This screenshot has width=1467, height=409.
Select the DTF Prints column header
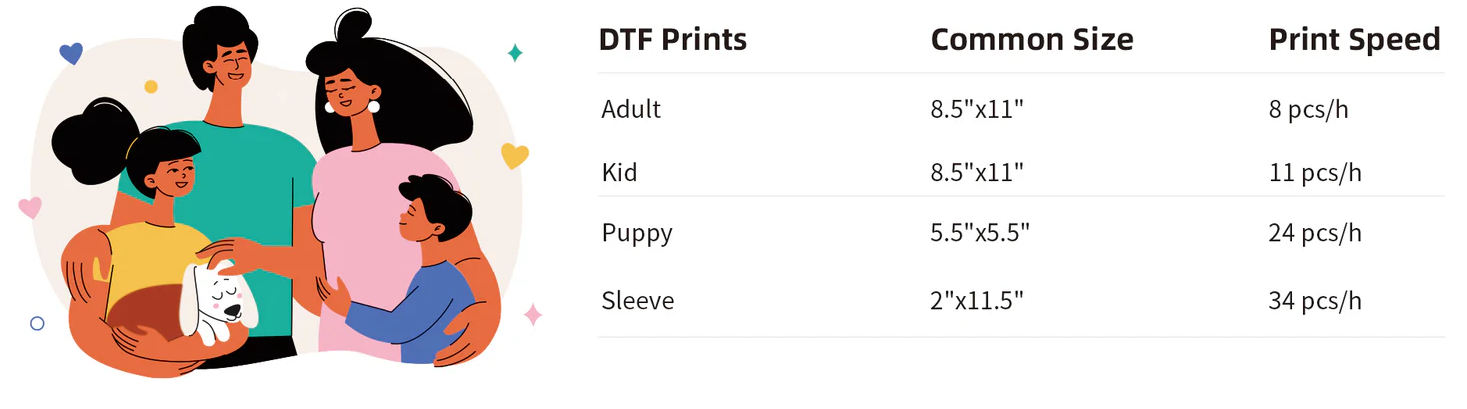coord(672,40)
